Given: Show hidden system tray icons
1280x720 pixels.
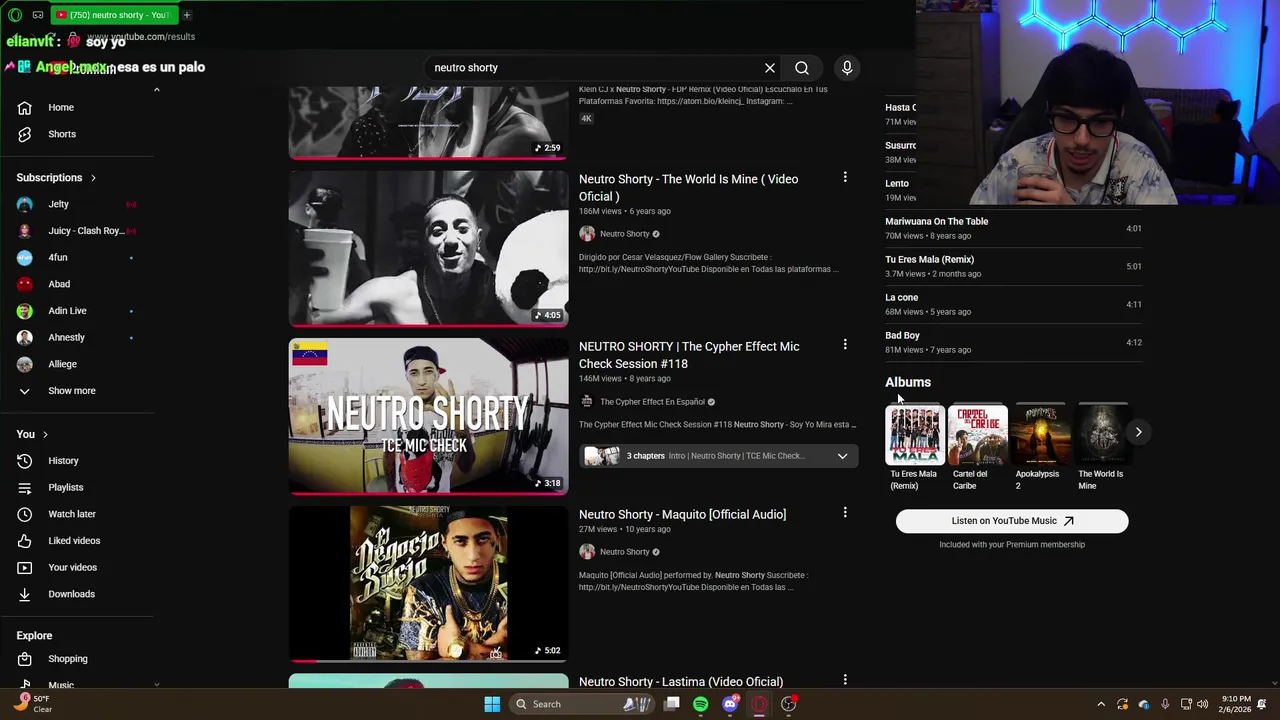Looking at the screenshot, I should [1101, 704].
